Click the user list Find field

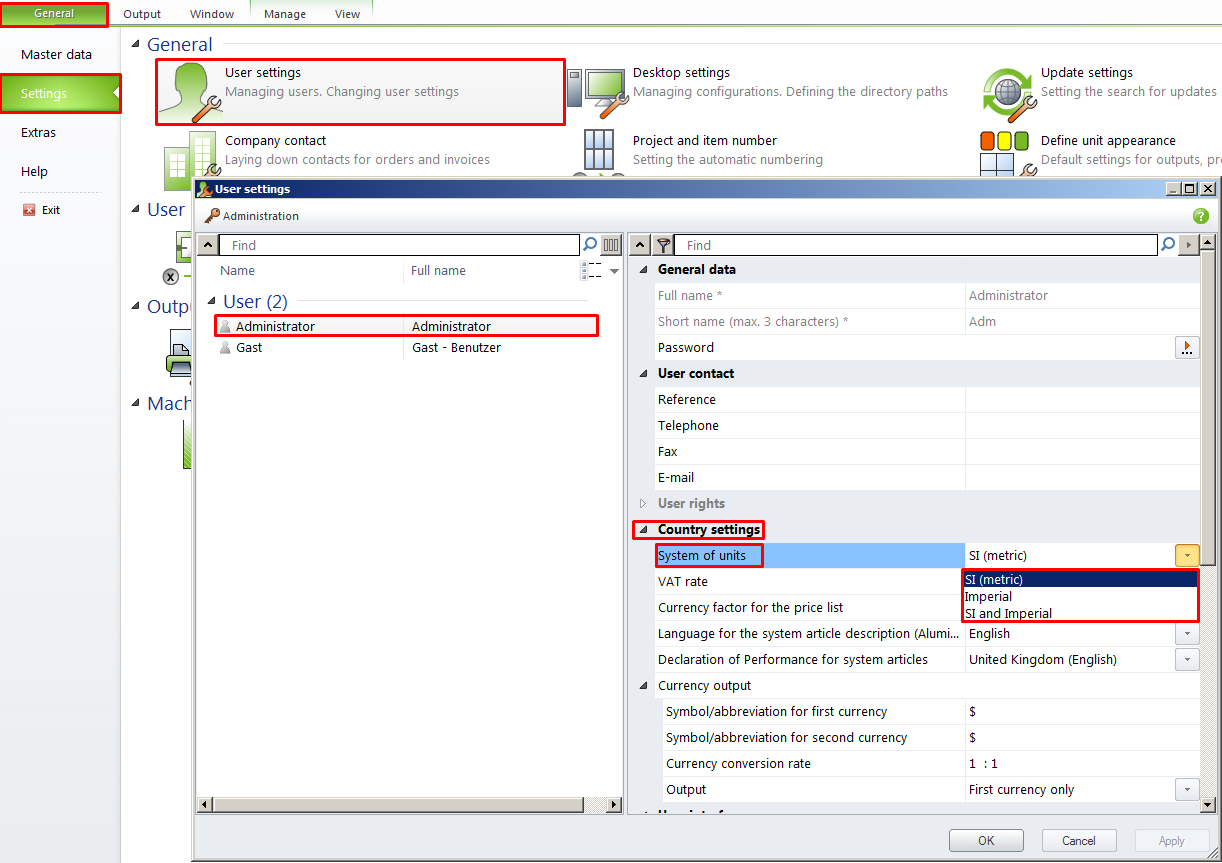(400, 245)
